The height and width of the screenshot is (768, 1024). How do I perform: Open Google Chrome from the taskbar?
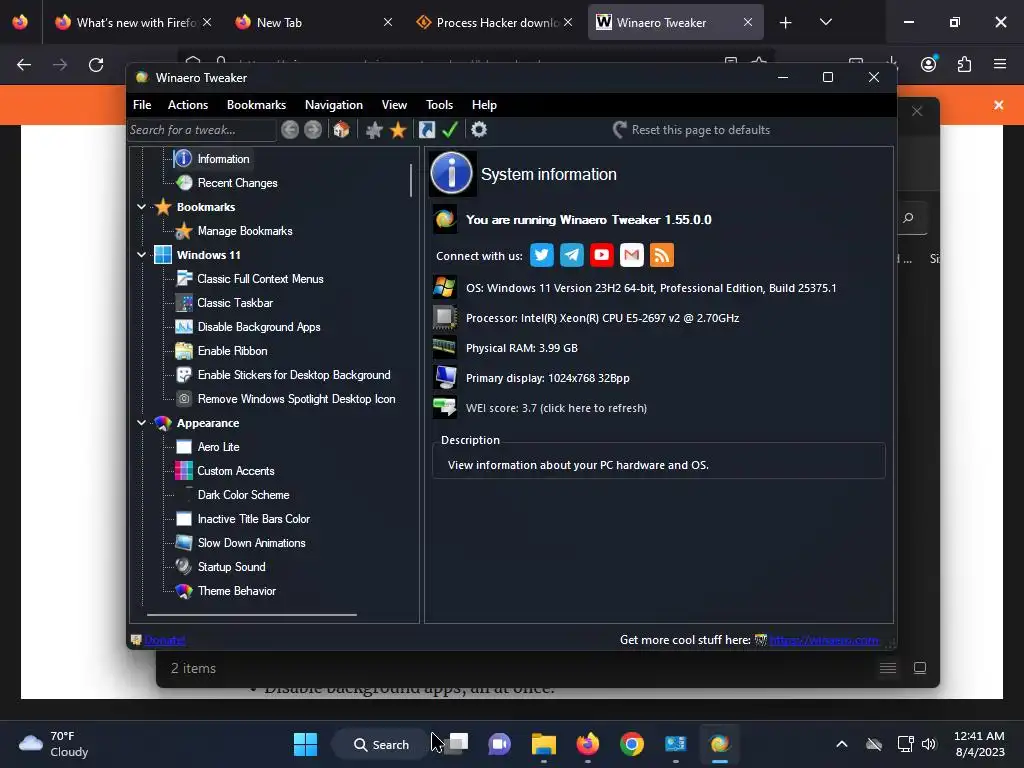tap(632, 744)
